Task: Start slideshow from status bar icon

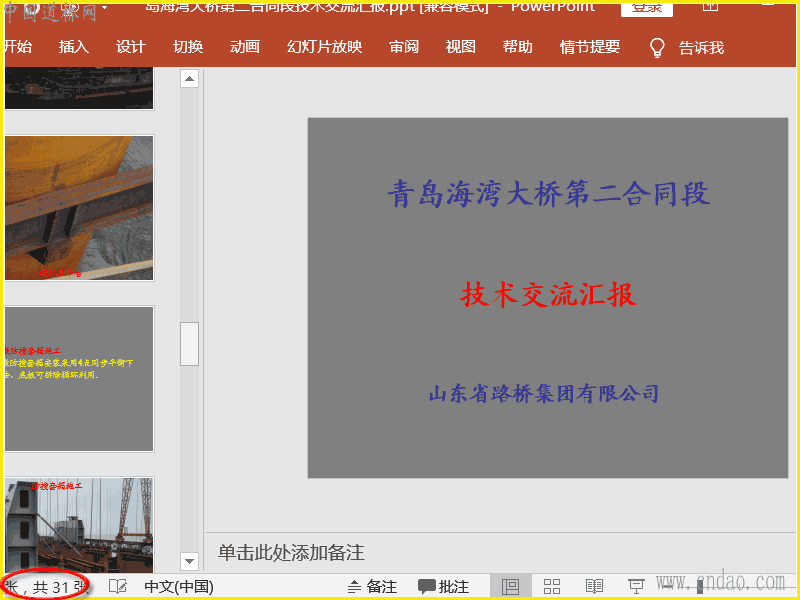Action: pos(636,587)
